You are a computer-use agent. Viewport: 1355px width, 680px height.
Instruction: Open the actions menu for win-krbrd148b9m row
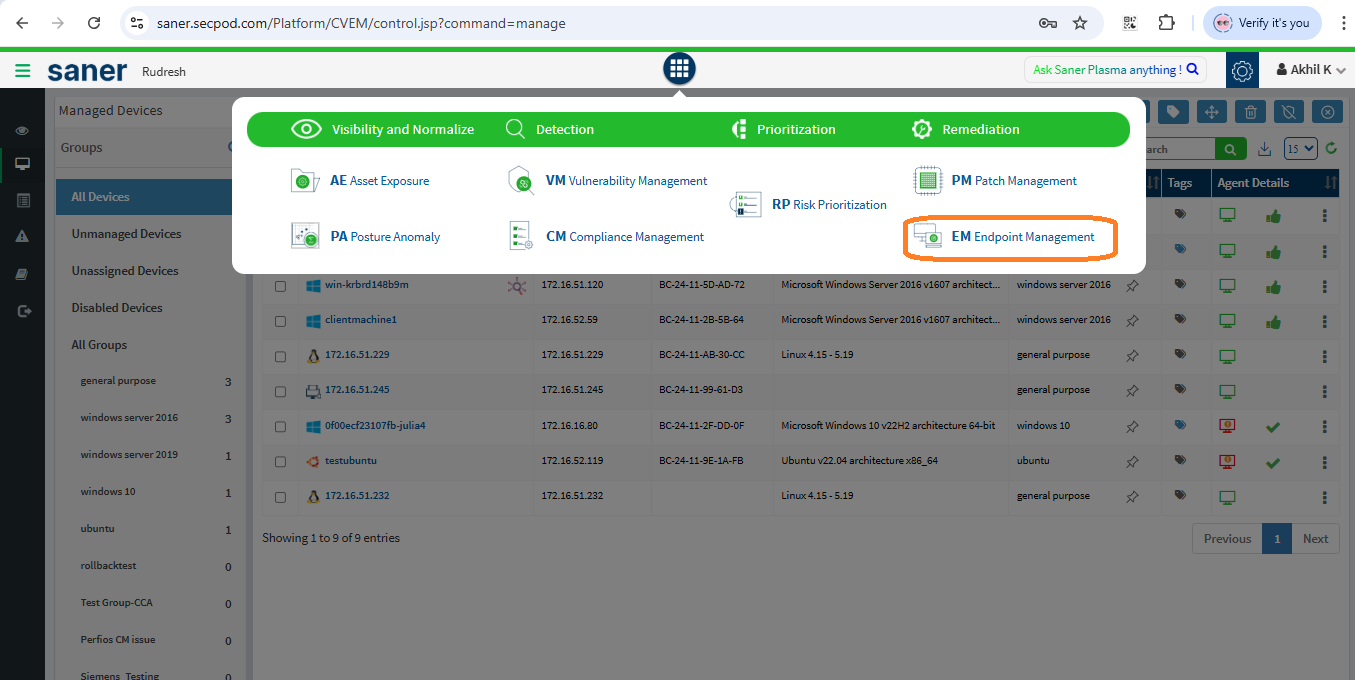click(1325, 286)
